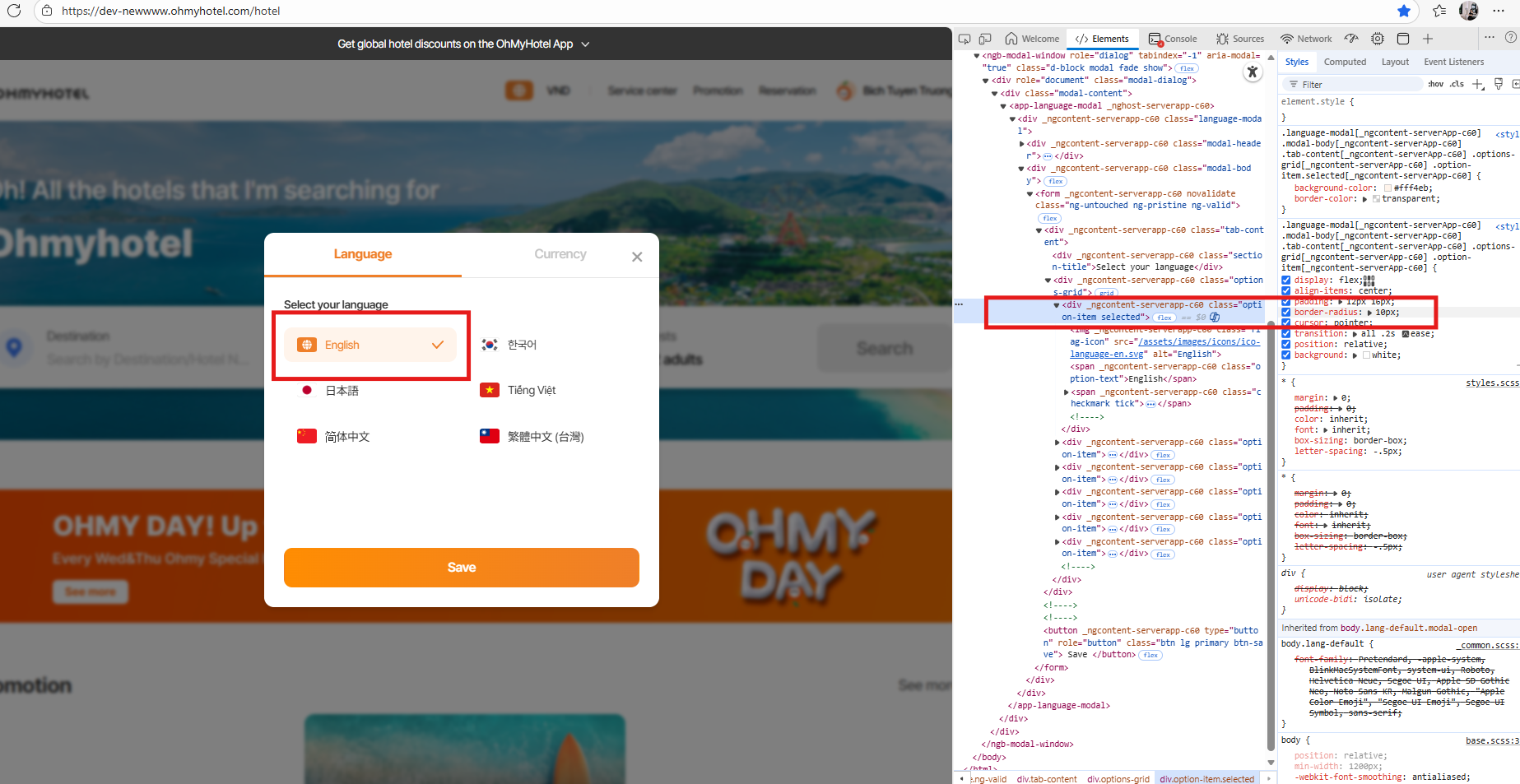Open the browser favorites list icon
The width and height of the screenshot is (1520, 784).
coord(1439,11)
